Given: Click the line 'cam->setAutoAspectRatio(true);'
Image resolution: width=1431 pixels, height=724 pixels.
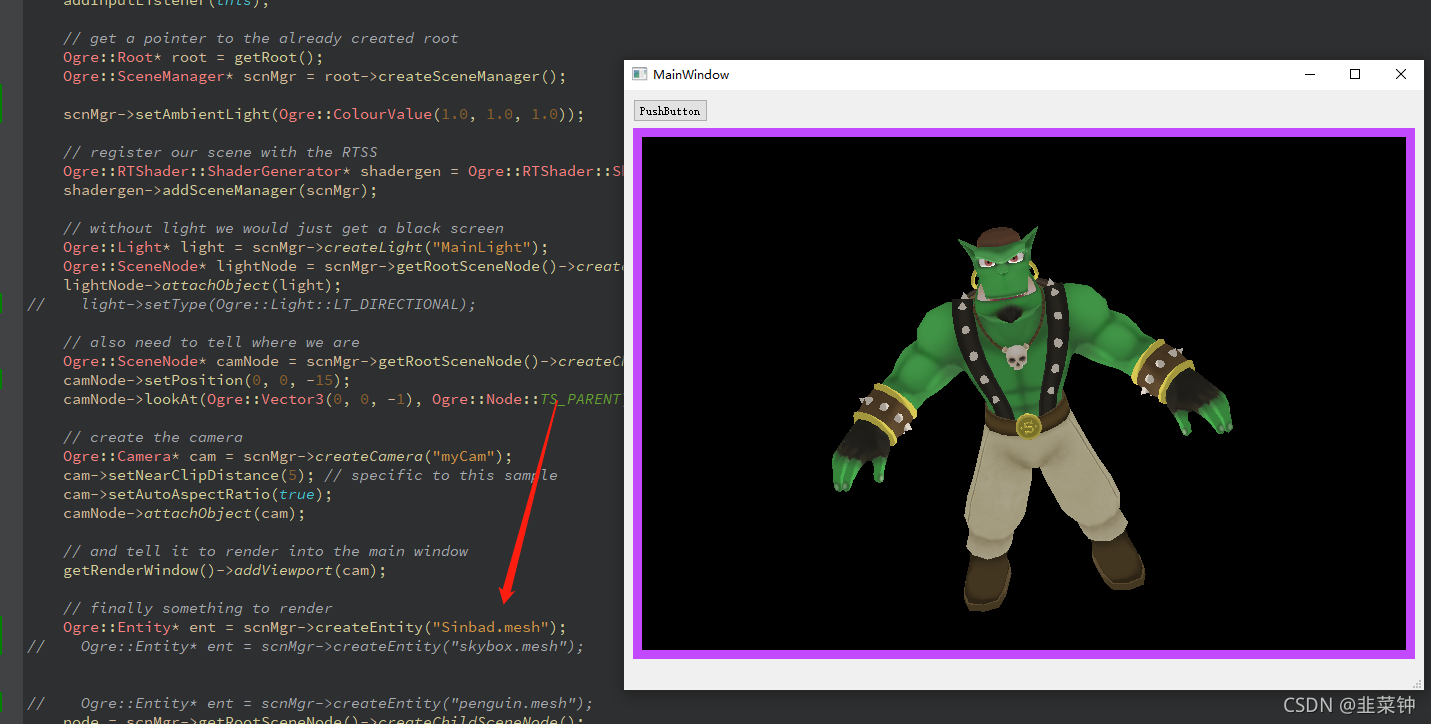Looking at the screenshot, I should (x=198, y=494).
